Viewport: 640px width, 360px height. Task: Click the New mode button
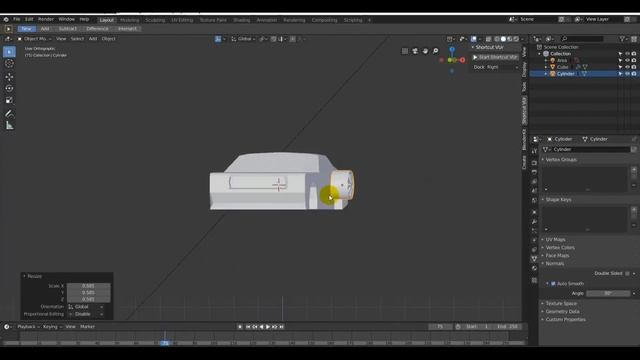27,29
